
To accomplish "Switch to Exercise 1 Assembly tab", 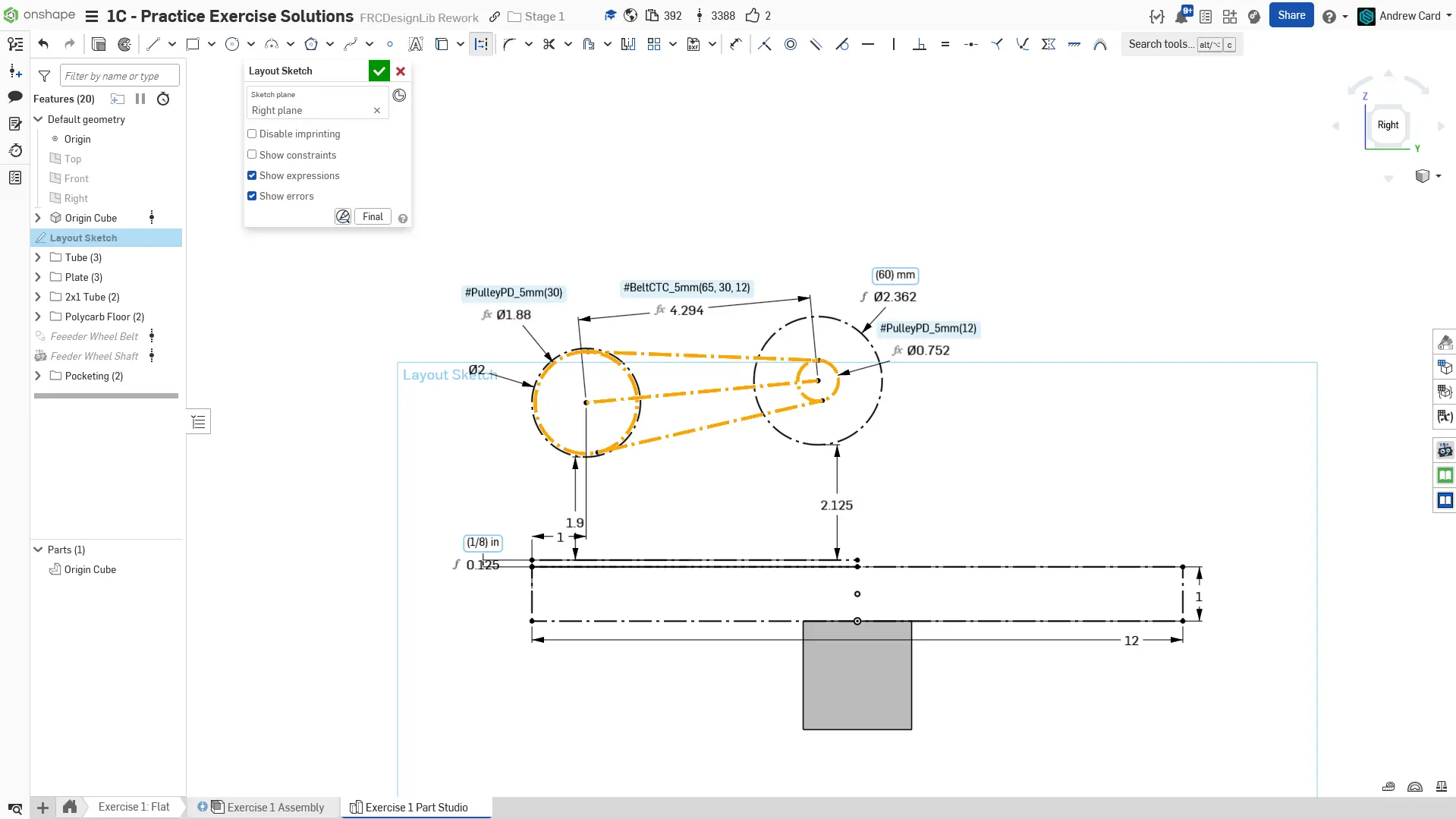I will 275,807.
